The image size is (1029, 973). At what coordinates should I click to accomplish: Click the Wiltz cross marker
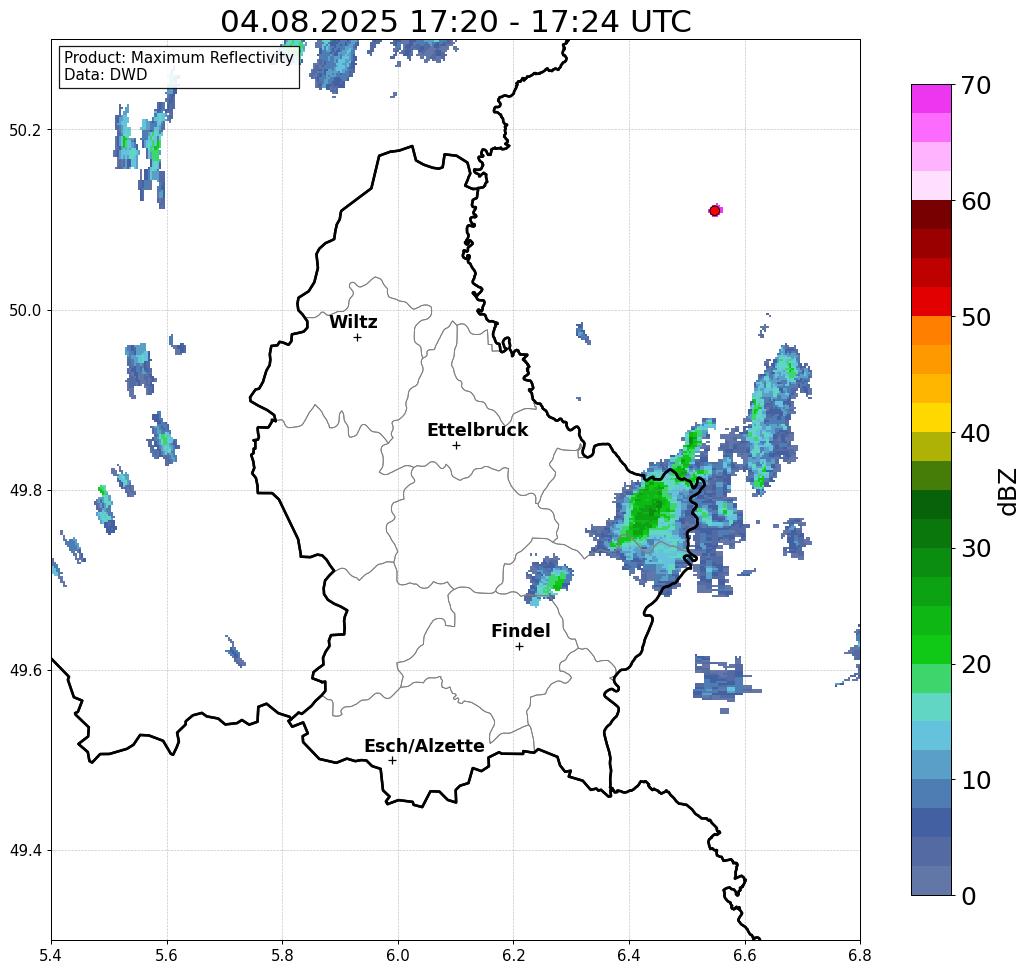(x=357, y=337)
